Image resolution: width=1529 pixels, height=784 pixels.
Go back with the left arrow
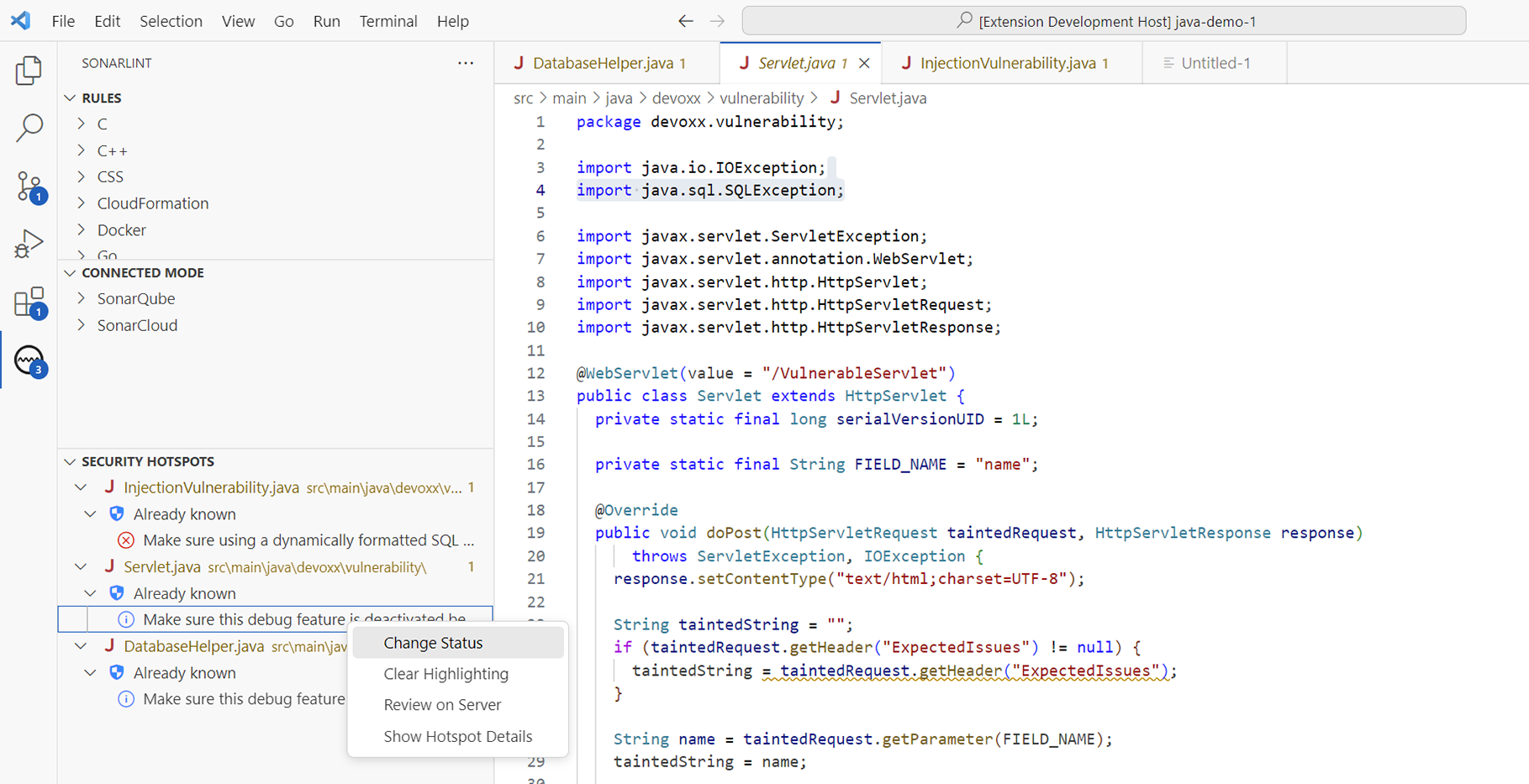click(x=686, y=21)
